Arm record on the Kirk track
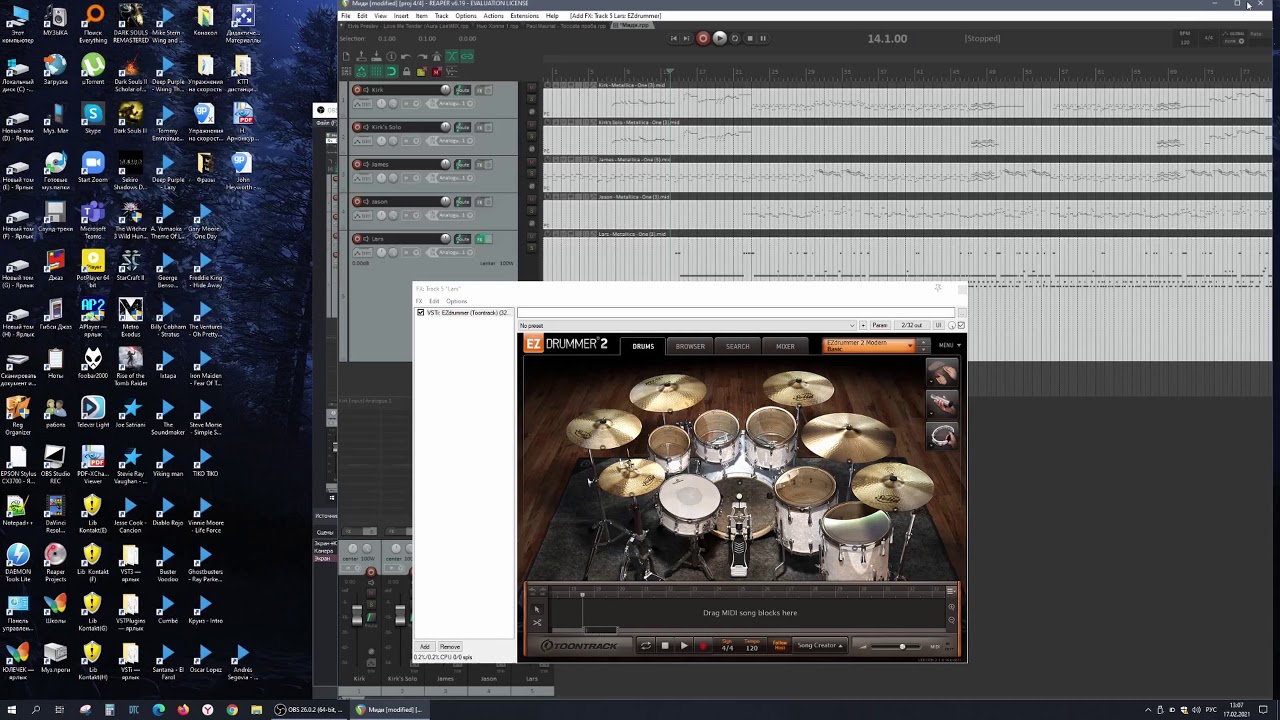The width and height of the screenshot is (1280, 720). [357, 90]
